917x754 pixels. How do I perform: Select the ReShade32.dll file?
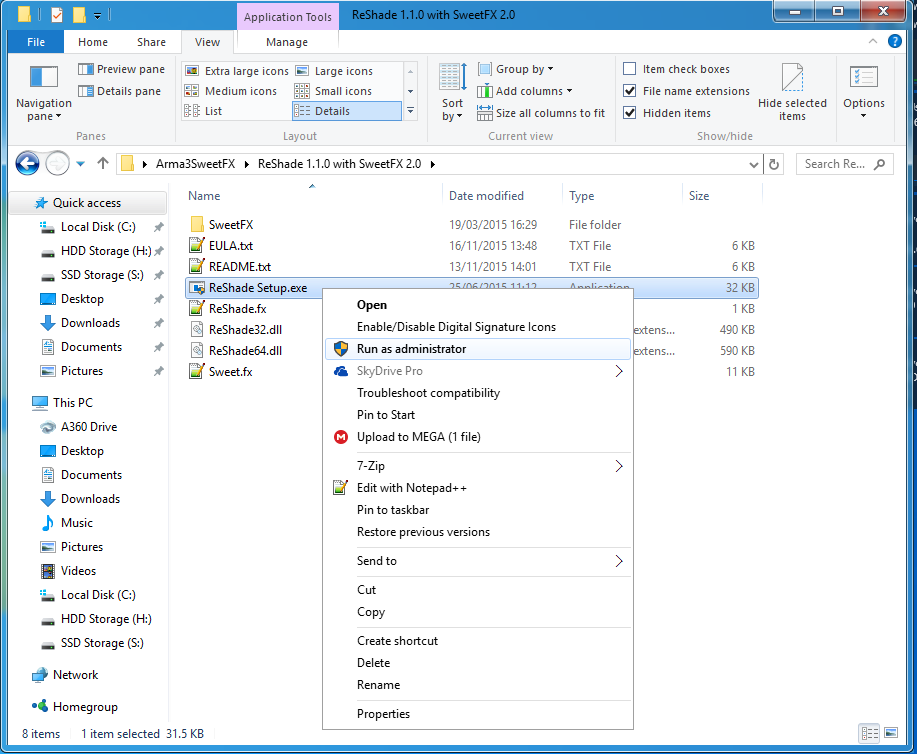coord(245,329)
